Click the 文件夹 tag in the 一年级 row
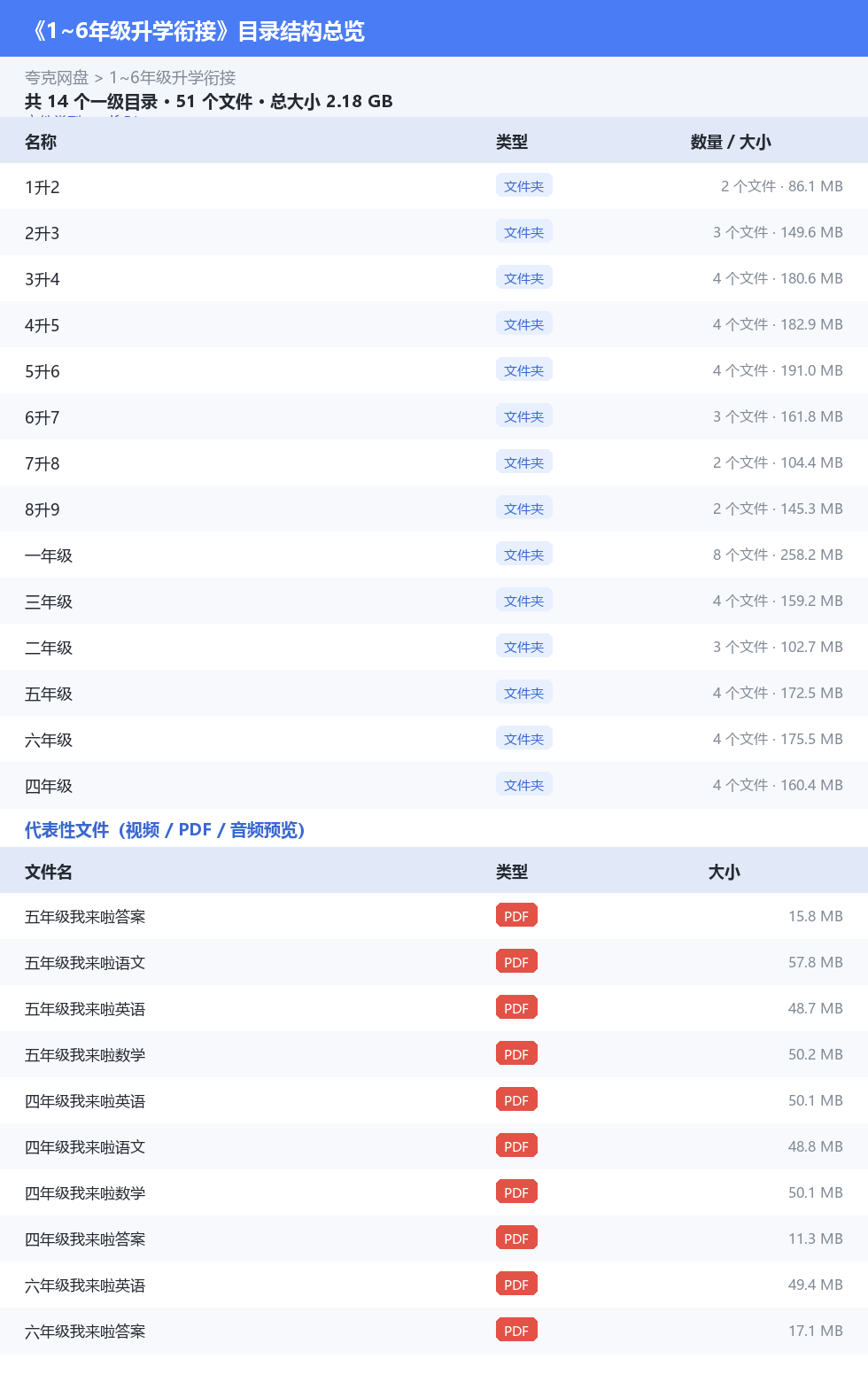 [x=524, y=554]
